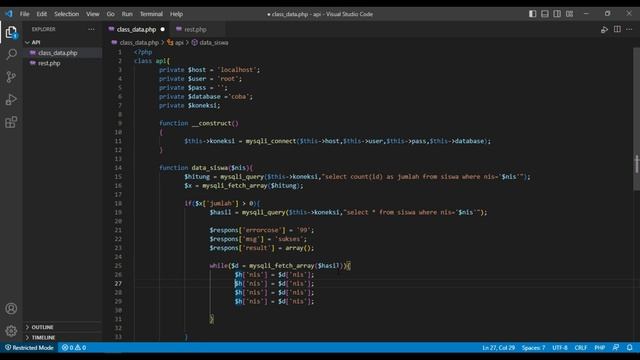640x360 pixels.
Task: Open the Search view icon
Action: coord(11,54)
